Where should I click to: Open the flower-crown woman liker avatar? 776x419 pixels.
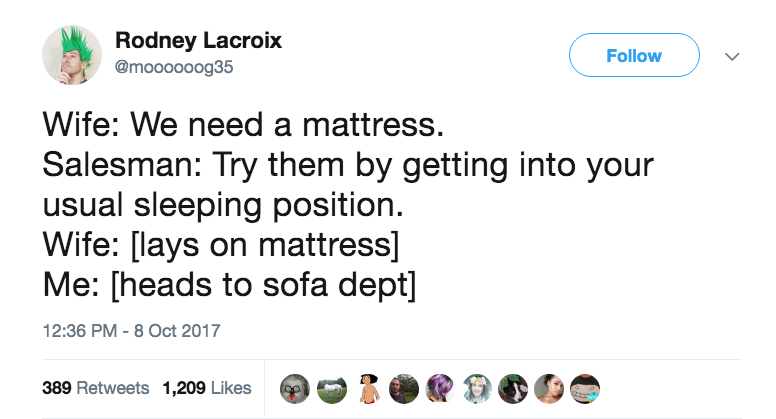pyautogui.click(x=478, y=388)
